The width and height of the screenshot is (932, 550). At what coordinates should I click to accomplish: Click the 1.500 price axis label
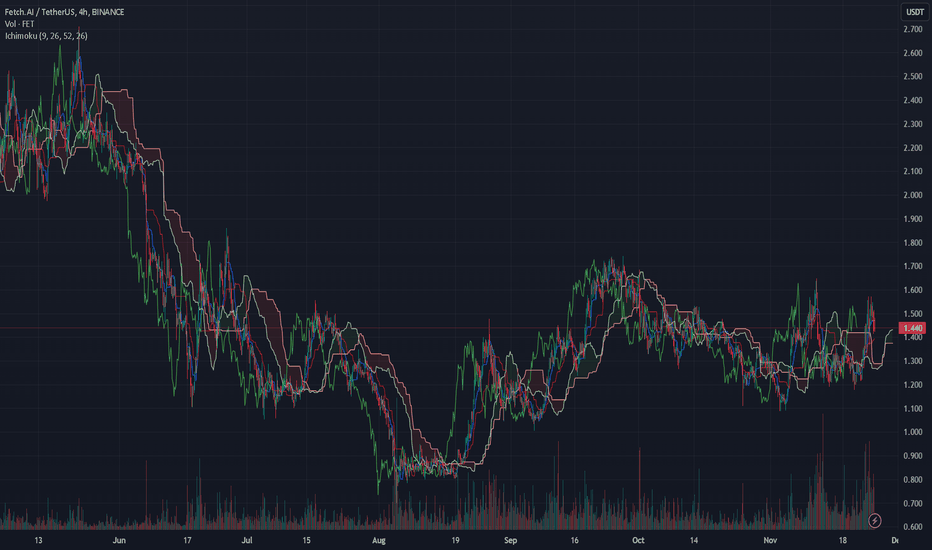913,314
